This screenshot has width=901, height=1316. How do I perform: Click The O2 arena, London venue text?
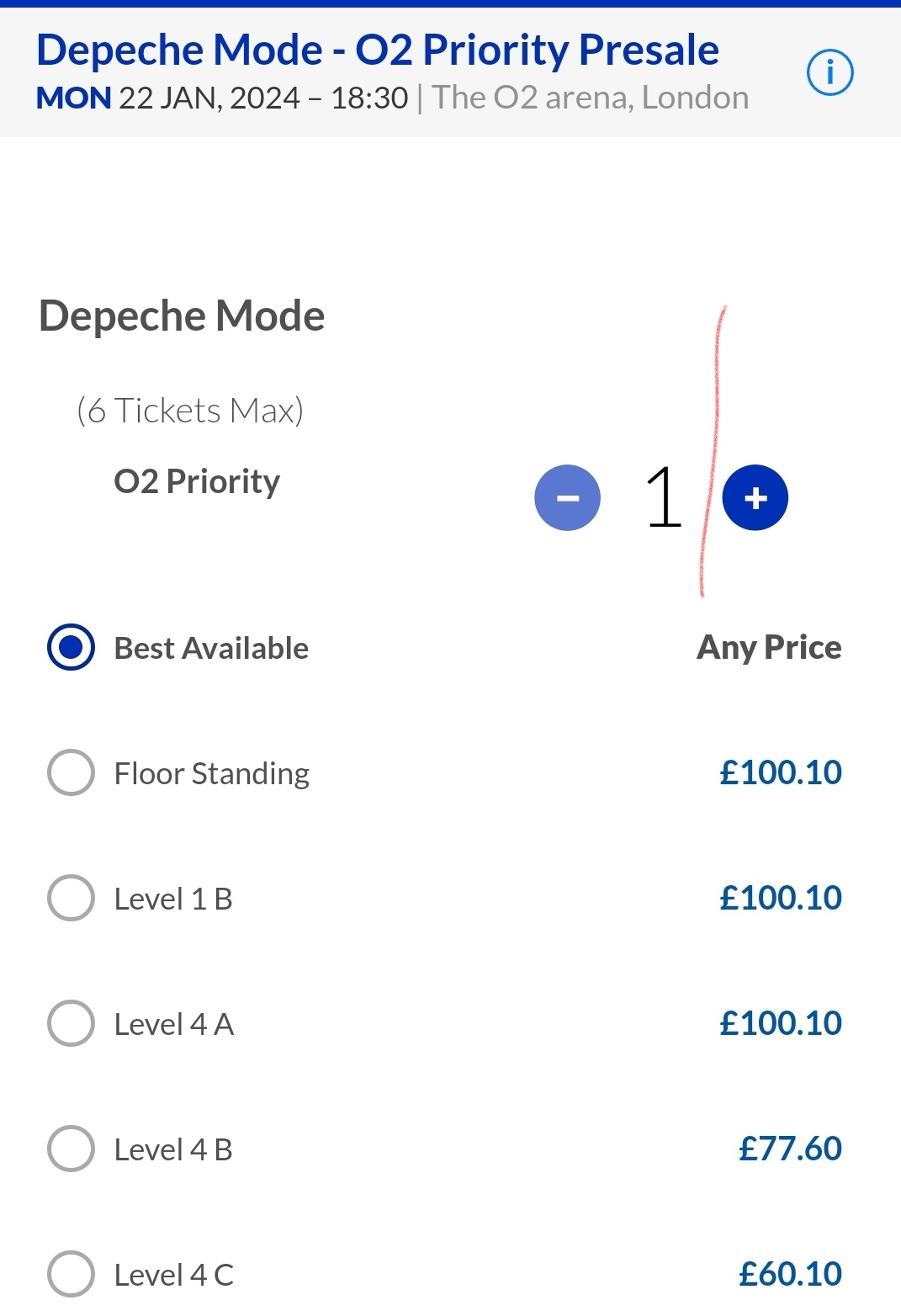590,98
